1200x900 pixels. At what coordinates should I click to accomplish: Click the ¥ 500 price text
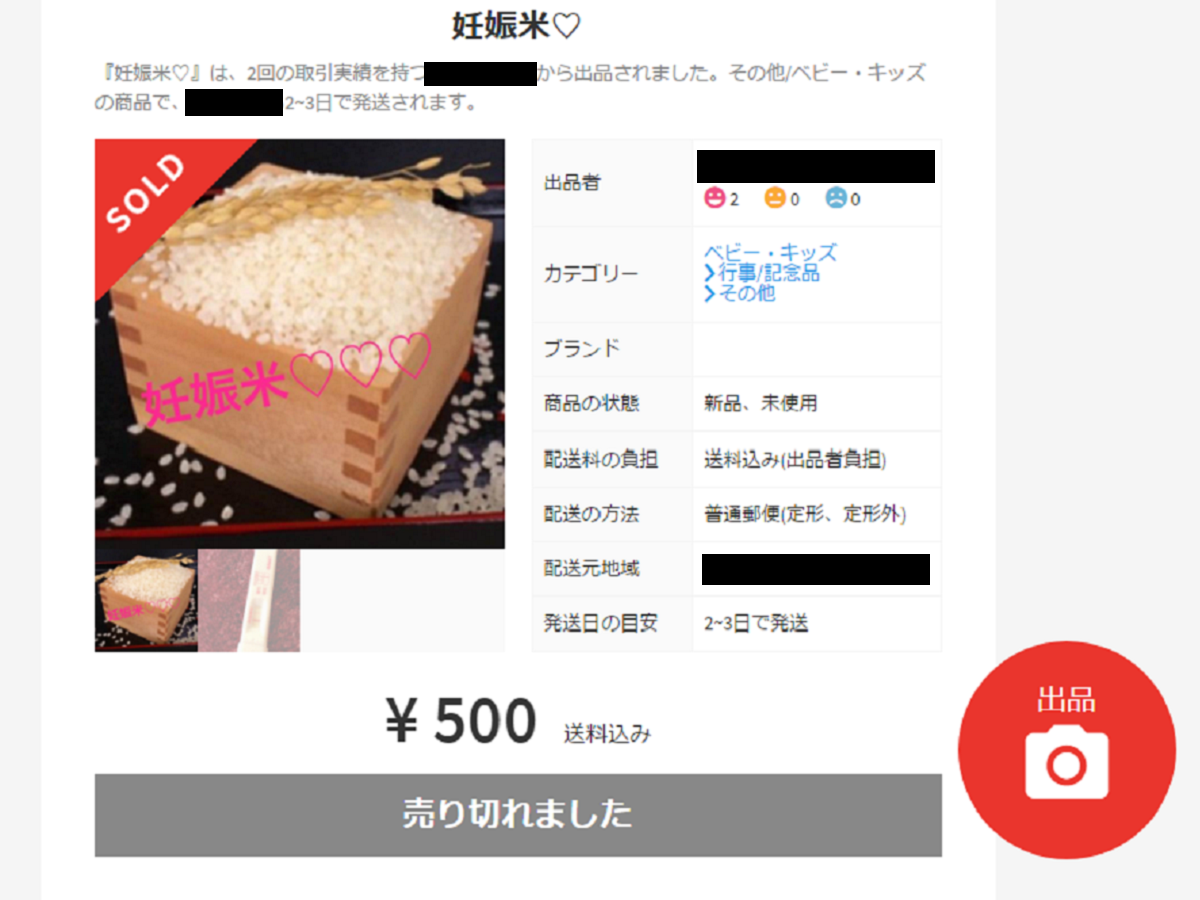coord(461,722)
